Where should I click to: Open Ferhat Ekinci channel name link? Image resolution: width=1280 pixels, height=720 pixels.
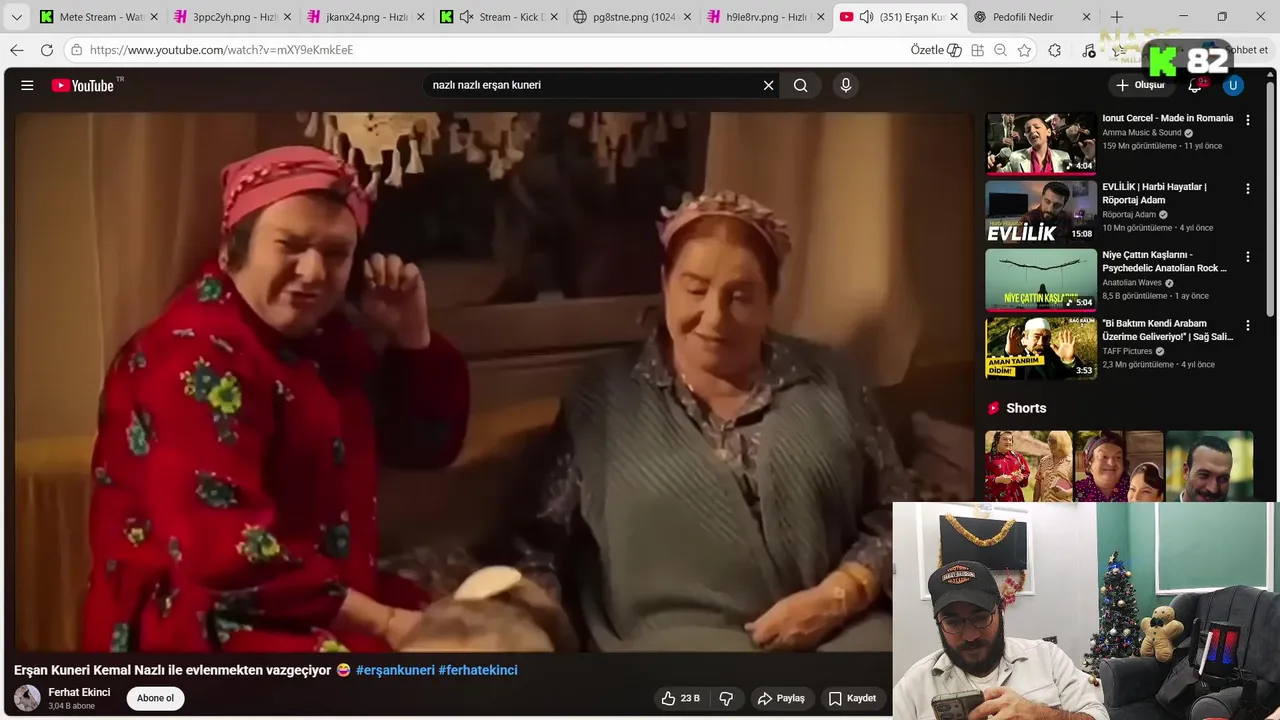[79, 692]
